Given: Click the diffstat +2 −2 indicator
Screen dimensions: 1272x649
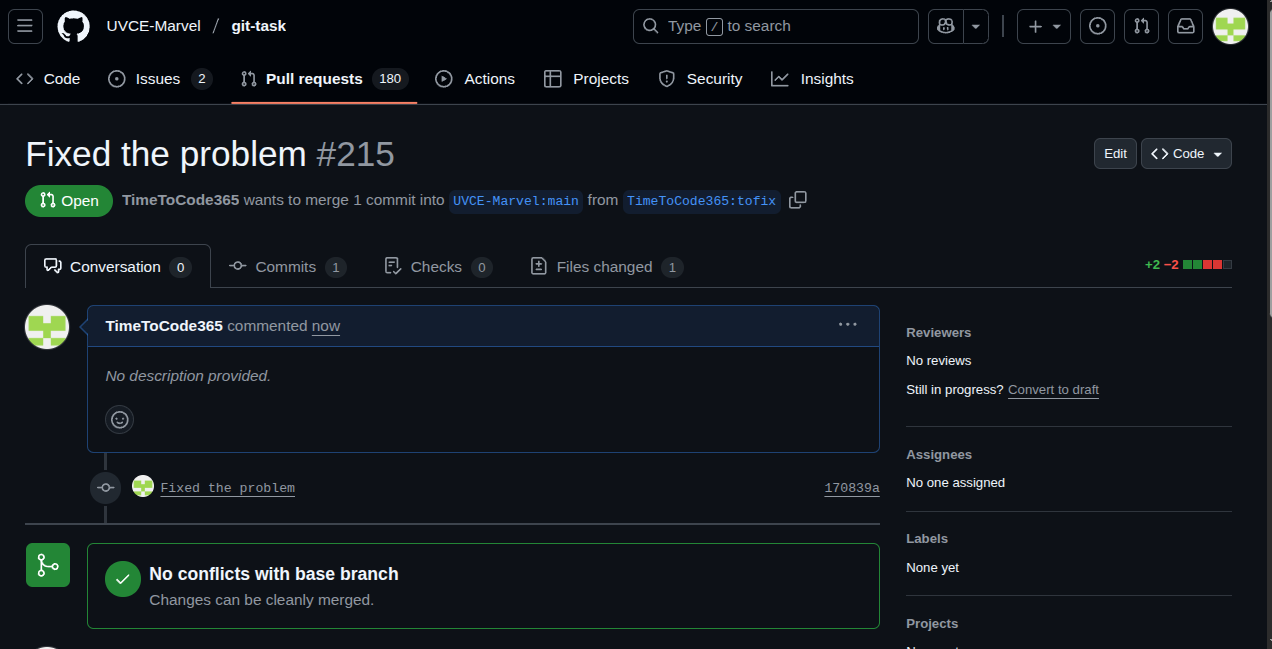Looking at the screenshot, I should [1188, 265].
